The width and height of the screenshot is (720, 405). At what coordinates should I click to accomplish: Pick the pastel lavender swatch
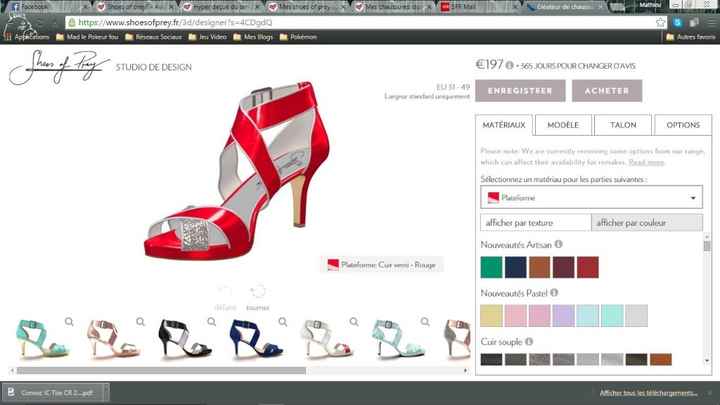pos(563,315)
